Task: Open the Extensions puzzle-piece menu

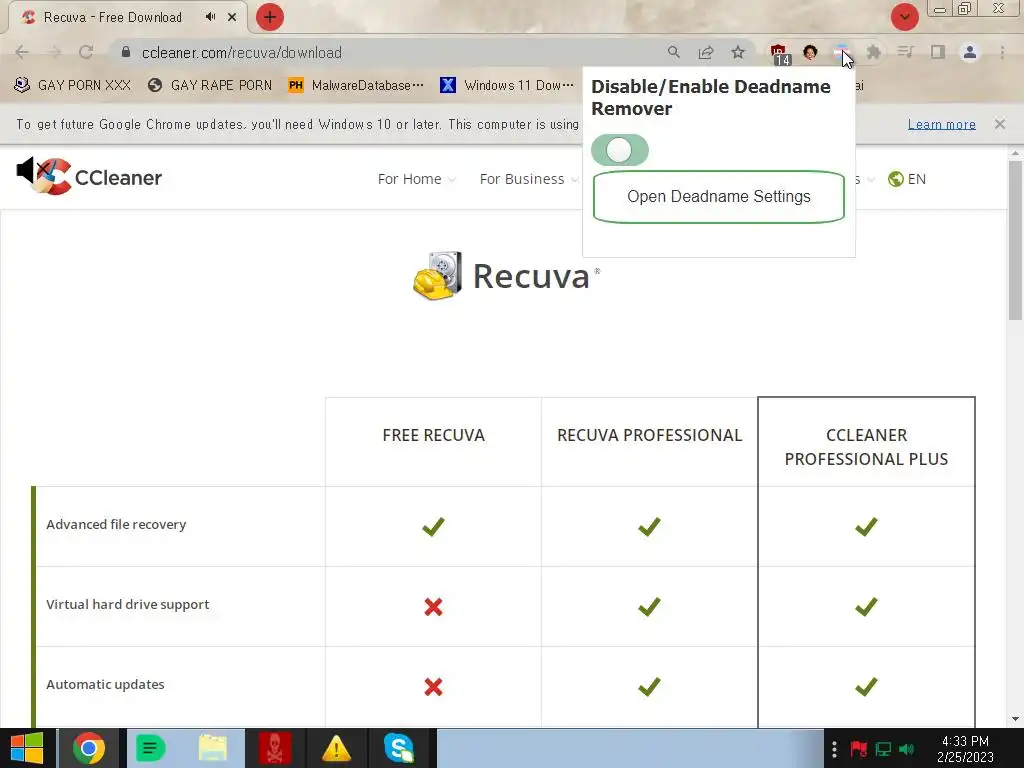Action: pyautogui.click(x=873, y=52)
